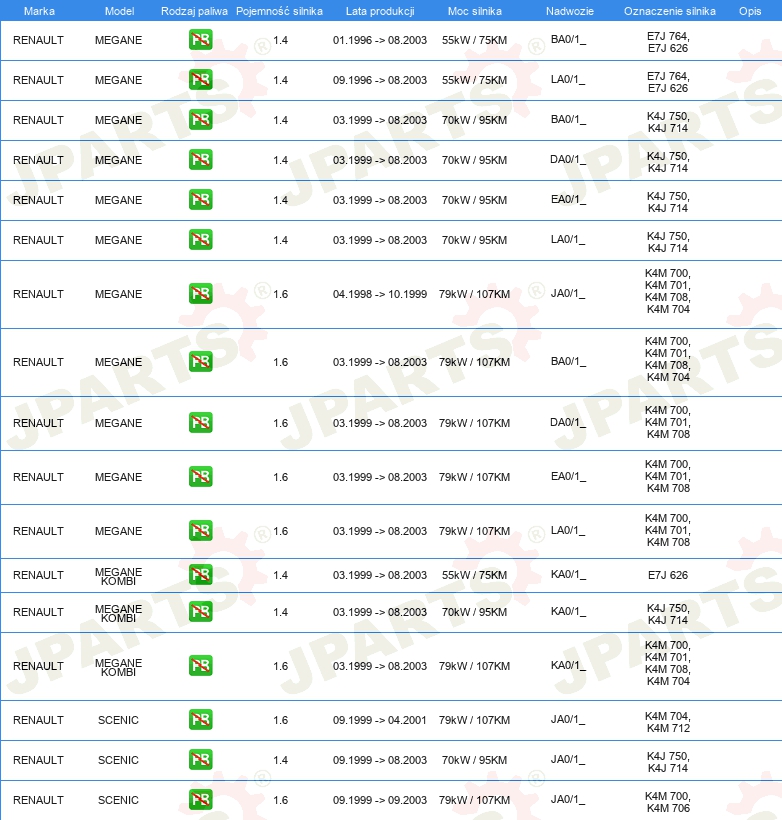Viewport: 782px width, 820px height.
Task: Click petrol icon for Megane 1.4 70kW LA0/1_
Action: 201,240
